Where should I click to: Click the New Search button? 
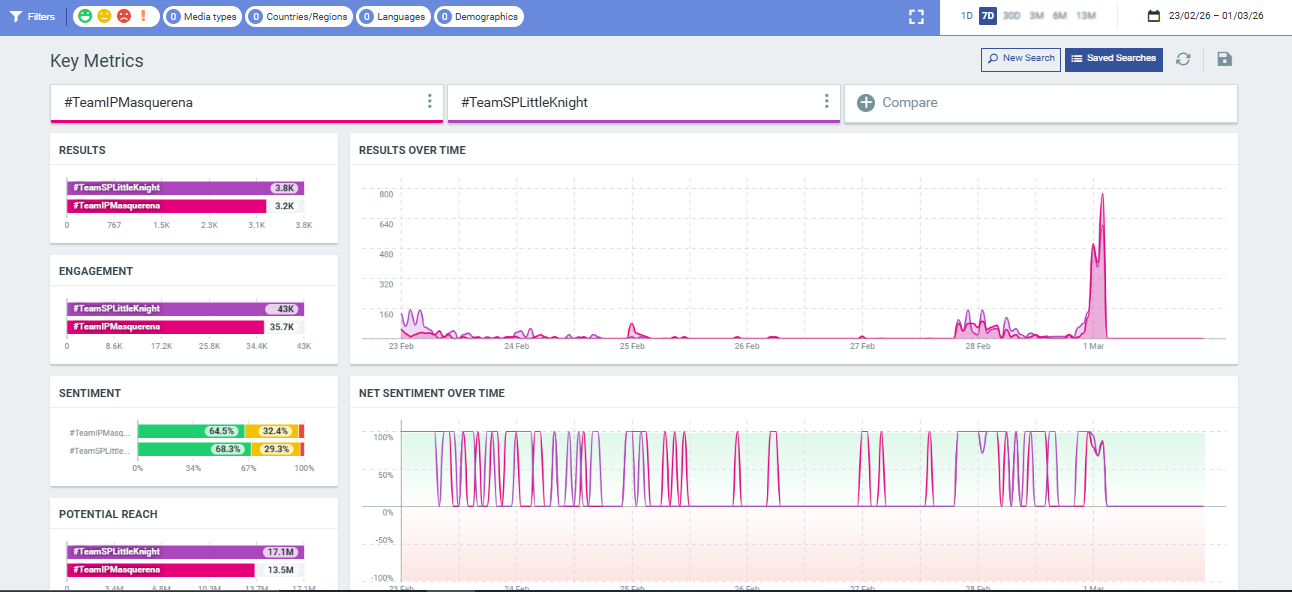click(x=1021, y=59)
